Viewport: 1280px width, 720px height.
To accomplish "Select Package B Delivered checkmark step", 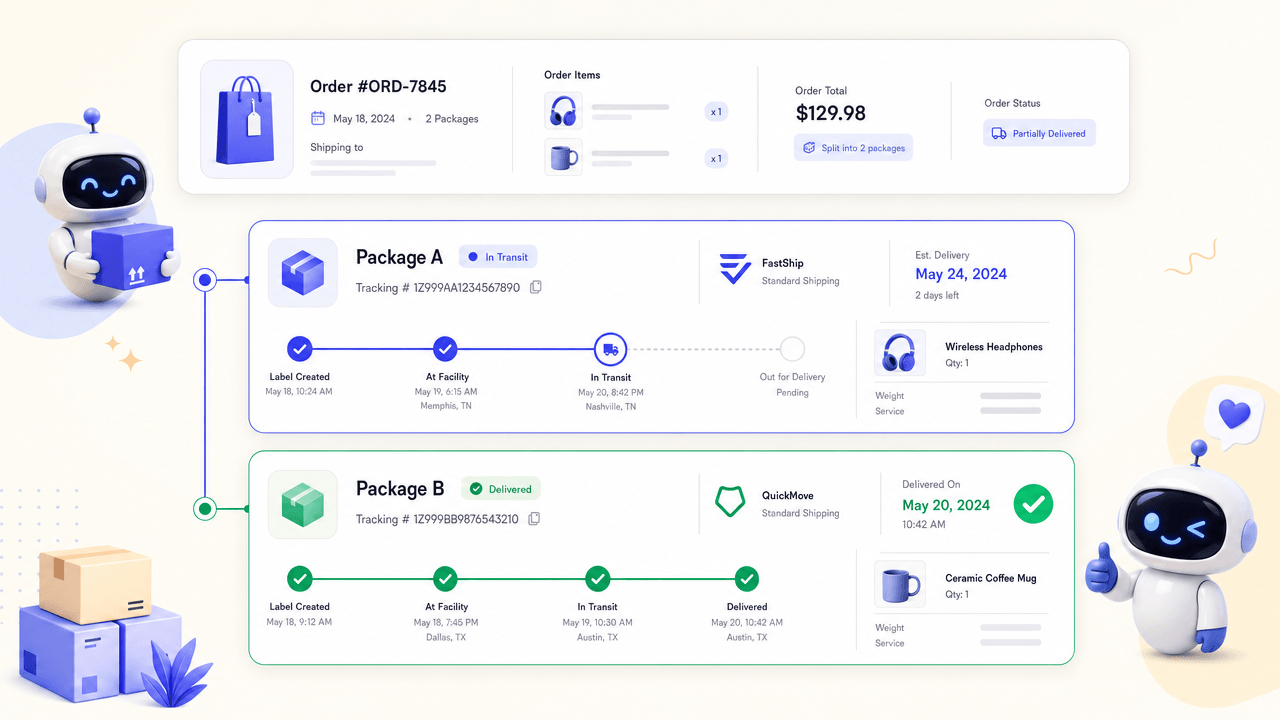I will coord(746,578).
